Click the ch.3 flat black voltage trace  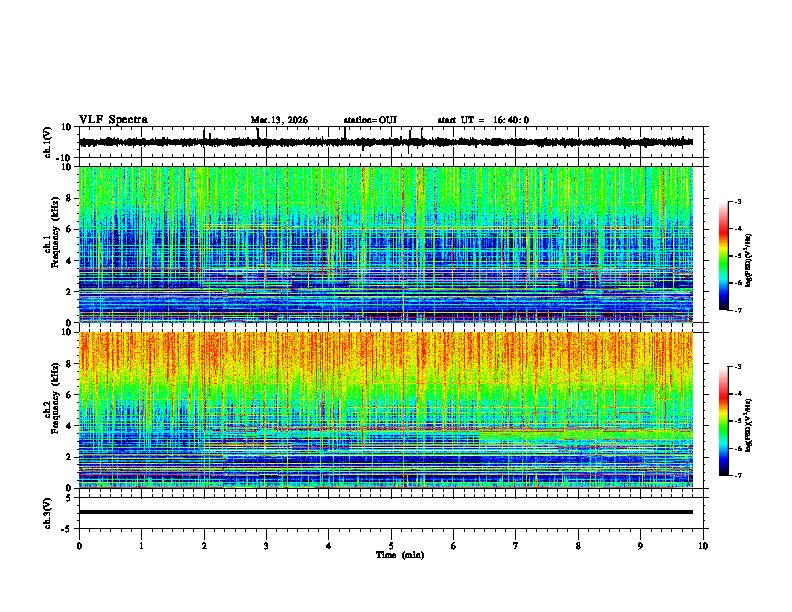[x=386, y=512]
